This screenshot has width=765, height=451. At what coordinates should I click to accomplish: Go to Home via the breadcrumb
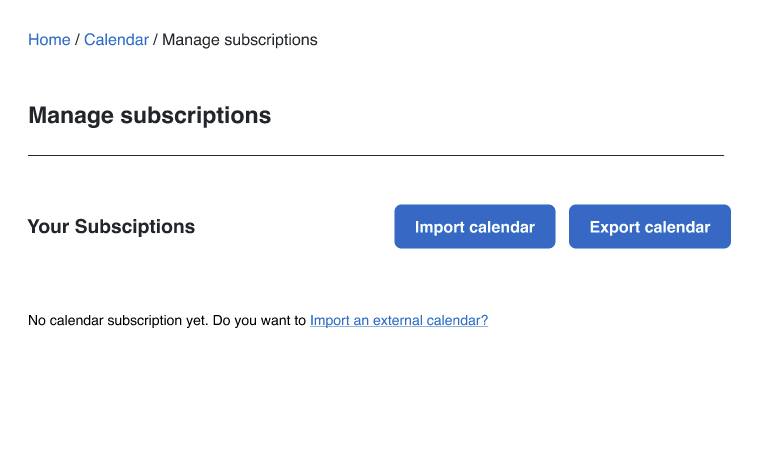pyautogui.click(x=49, y=40)
